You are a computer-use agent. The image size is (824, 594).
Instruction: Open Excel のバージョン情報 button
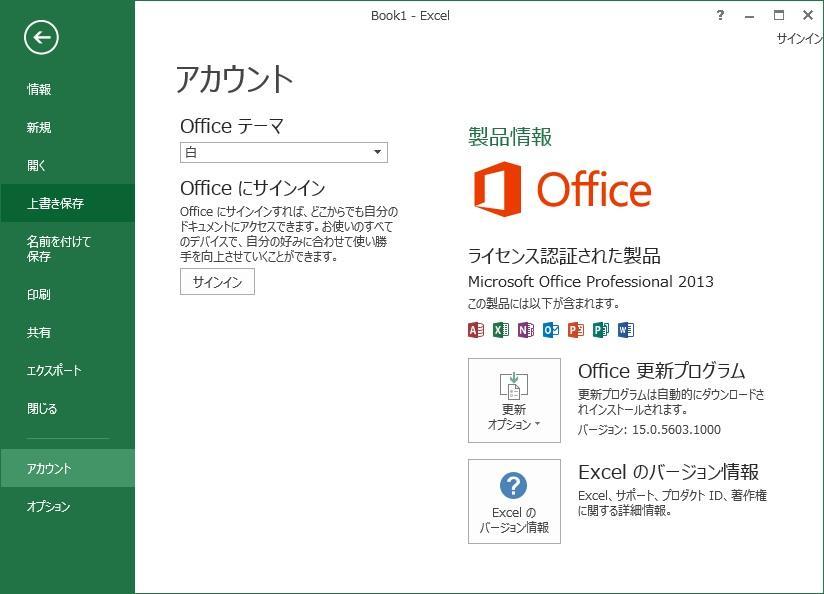(514, 501)
